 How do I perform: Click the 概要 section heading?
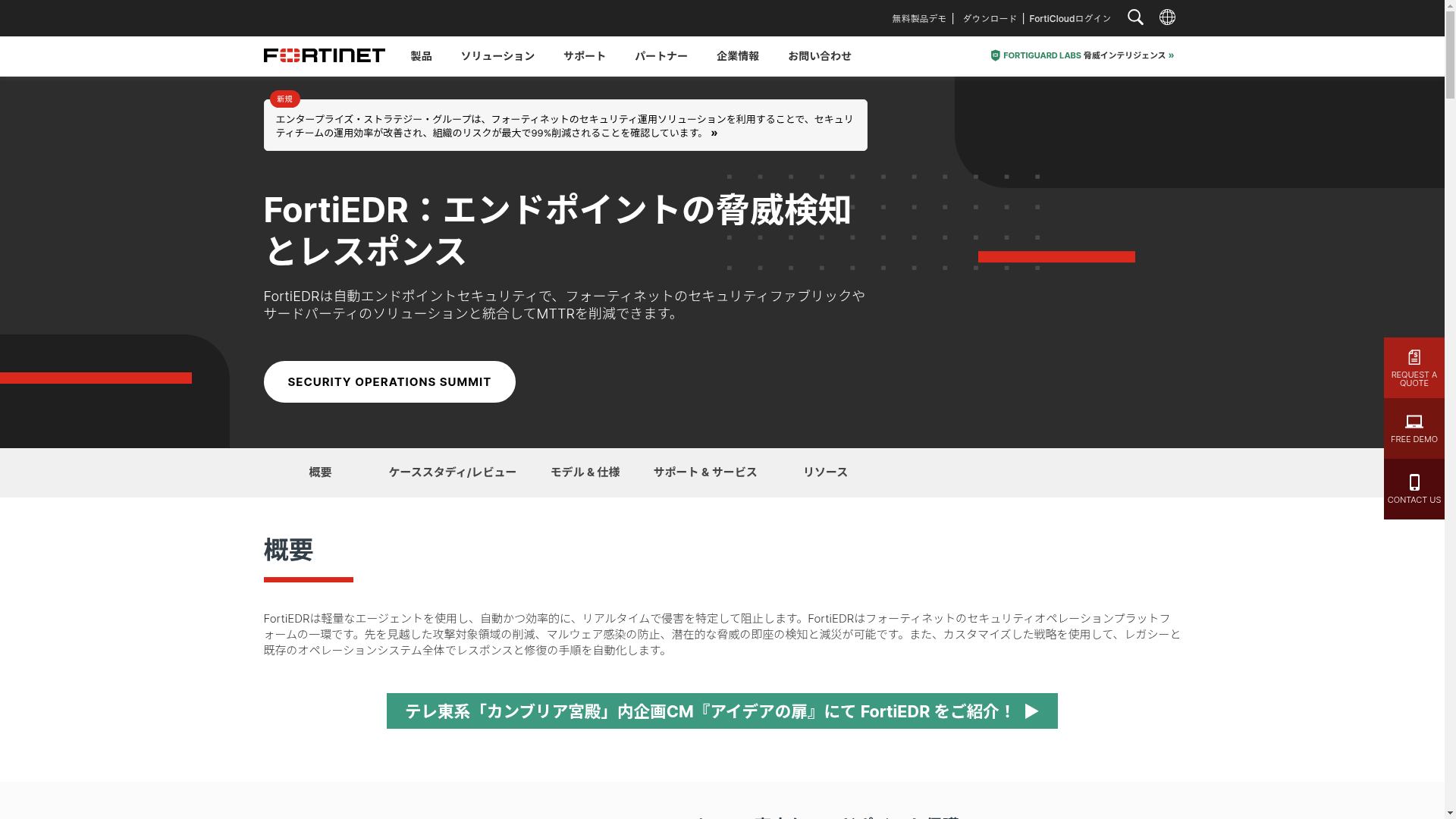tap(288, 550)
